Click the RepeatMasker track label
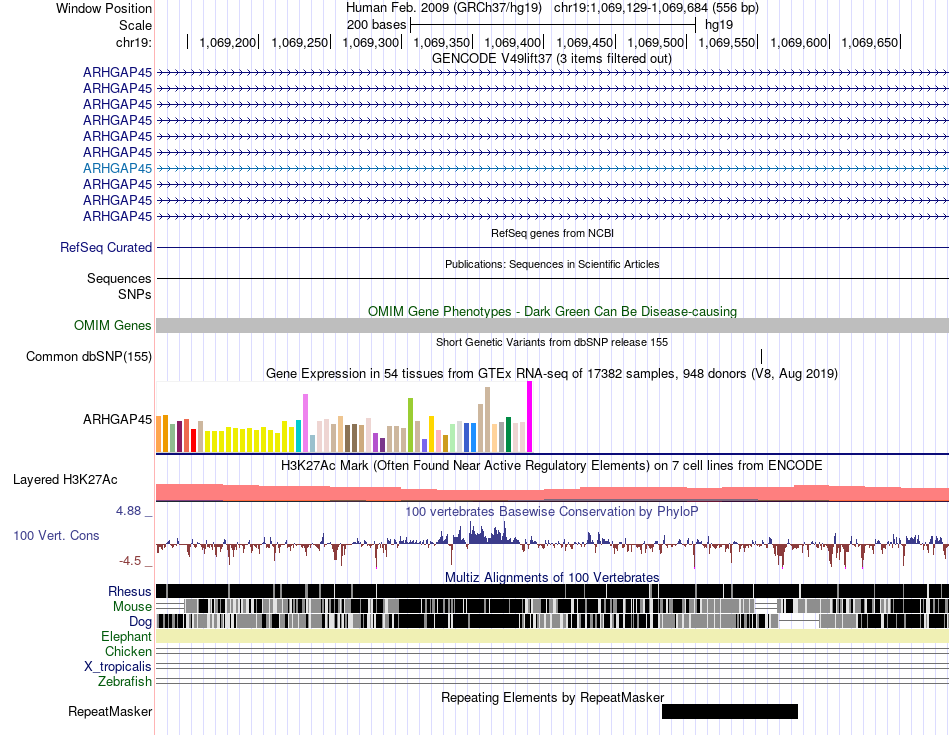Image resolution: width=950 pixels, height=735 pixels. point(110,712)
